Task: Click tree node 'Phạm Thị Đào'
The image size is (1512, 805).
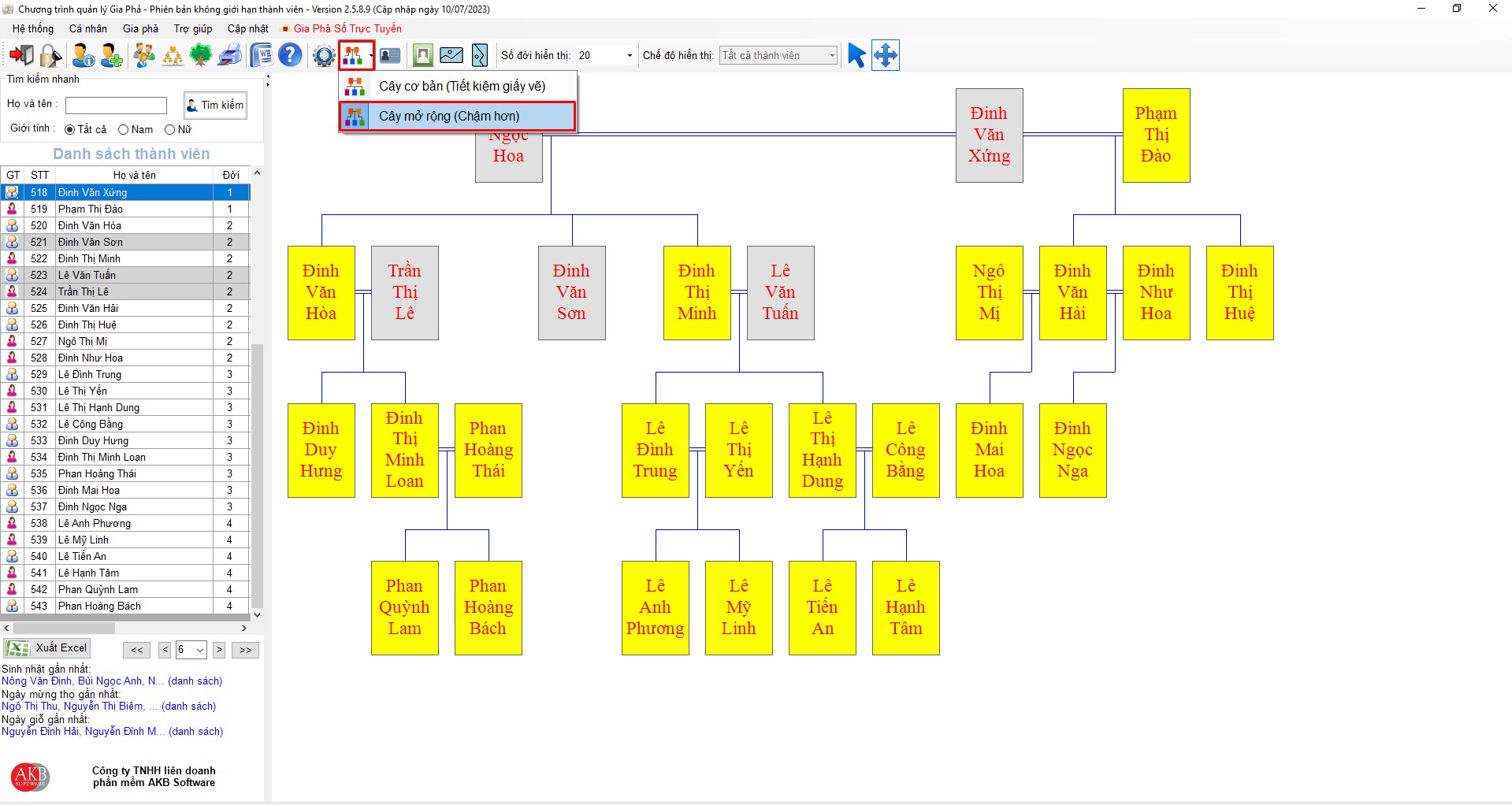Action: pyautogui.click(x=1156, y=135)
